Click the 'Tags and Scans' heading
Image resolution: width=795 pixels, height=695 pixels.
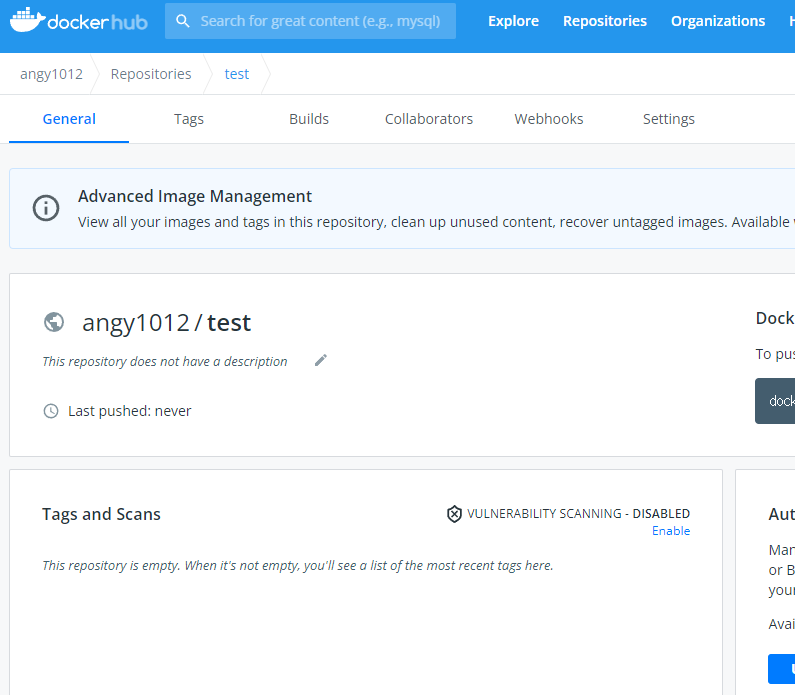[x=101, y=515]
